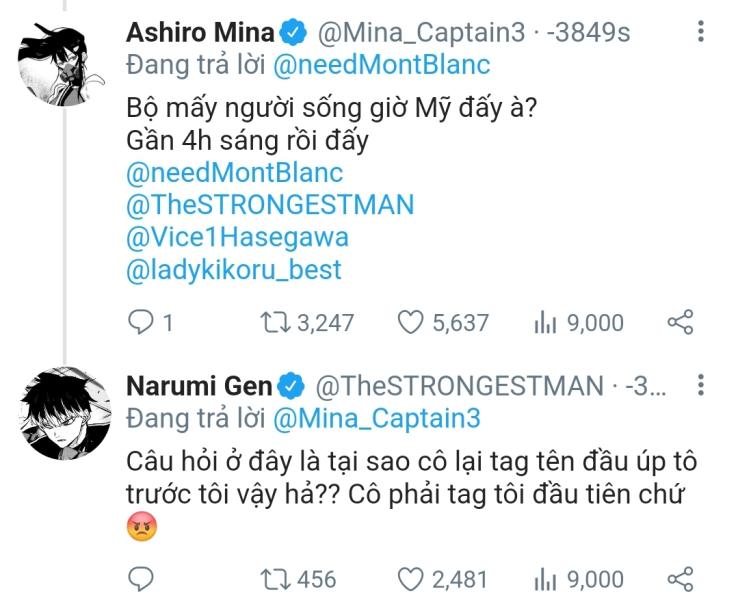Share Narumi Gen's tweet
The image size is (738, 600).
680,579
